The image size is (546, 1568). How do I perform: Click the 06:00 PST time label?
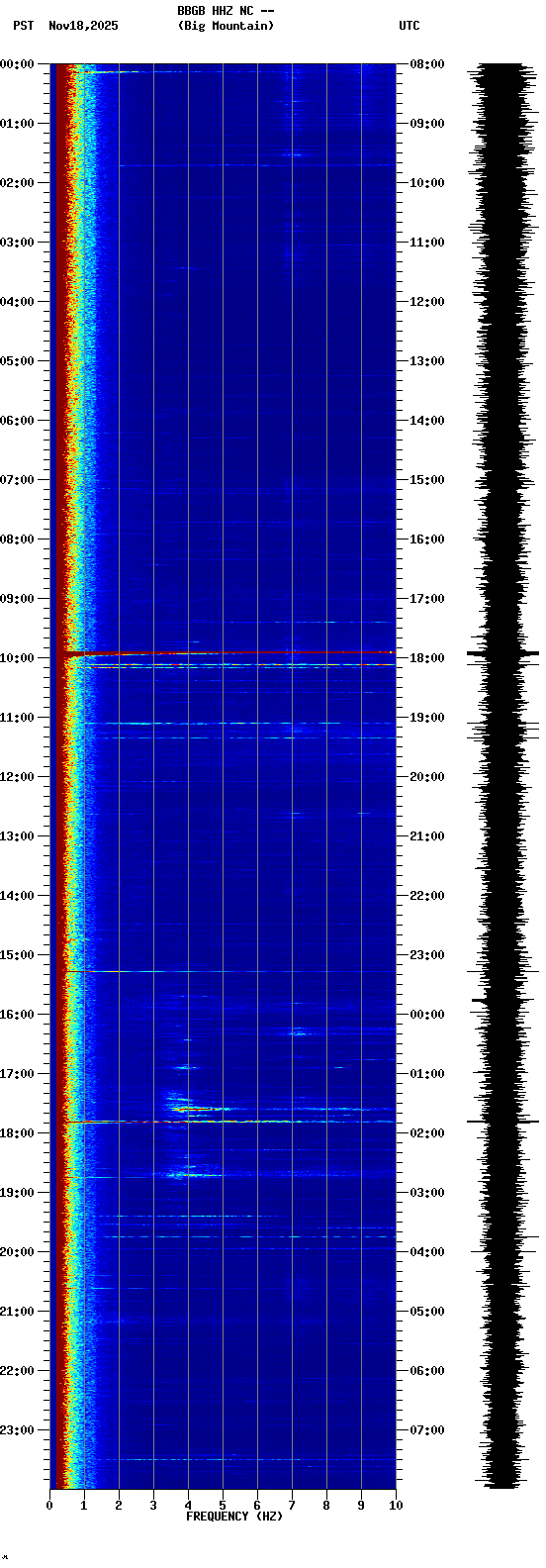pos(17,421)
